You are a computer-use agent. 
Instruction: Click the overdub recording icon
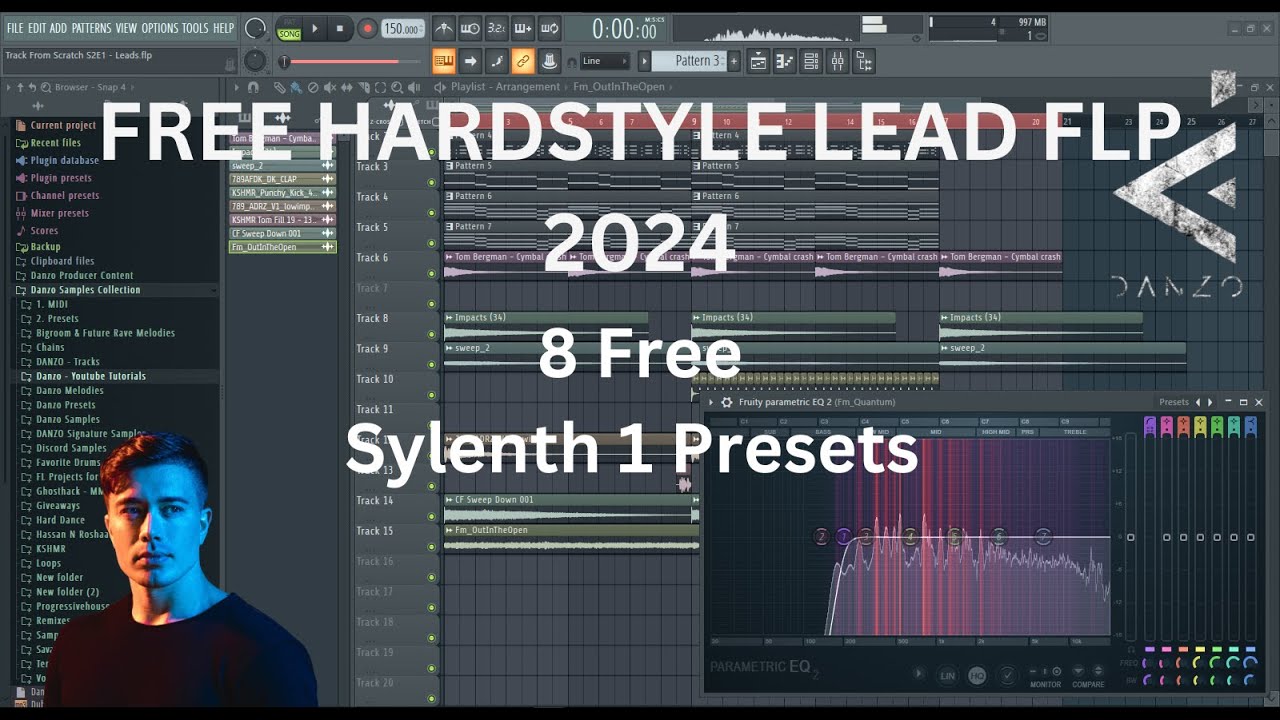click(522, 29)
